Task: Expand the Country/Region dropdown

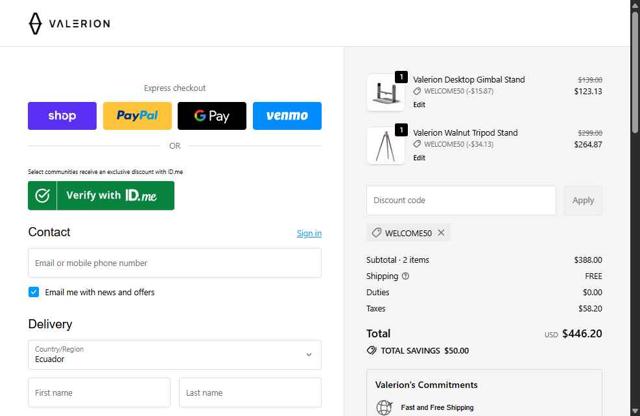Action: (175, 354)
